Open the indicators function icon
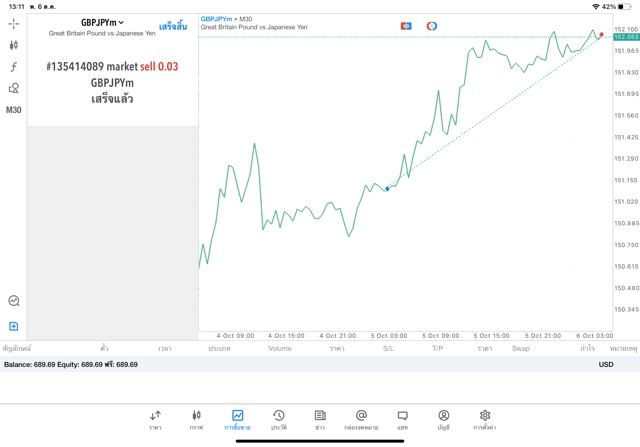Viewport: 640px width, 447px height. pos(14,67)
